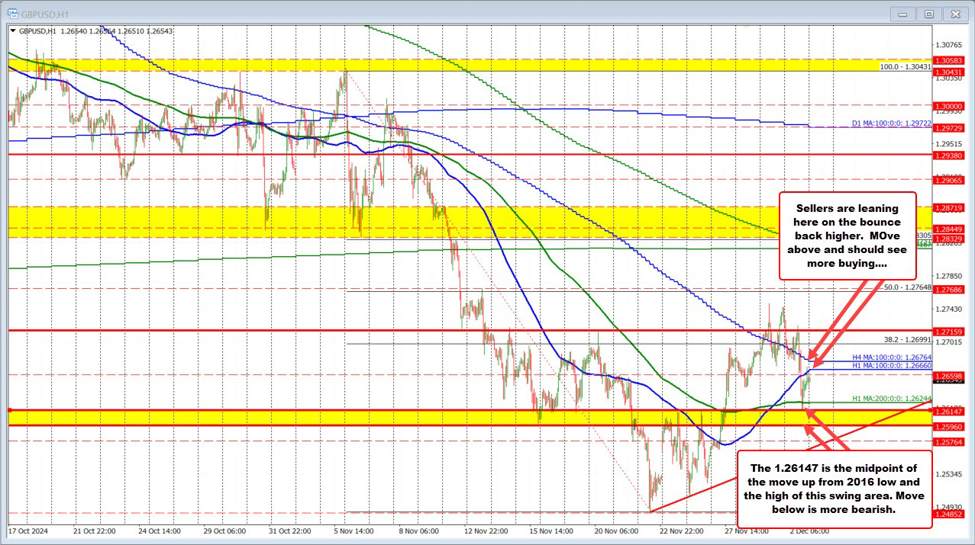Click the 1.24852 low price tag
The height and width of the screenshot is (545, 975).
coord(947,513)
